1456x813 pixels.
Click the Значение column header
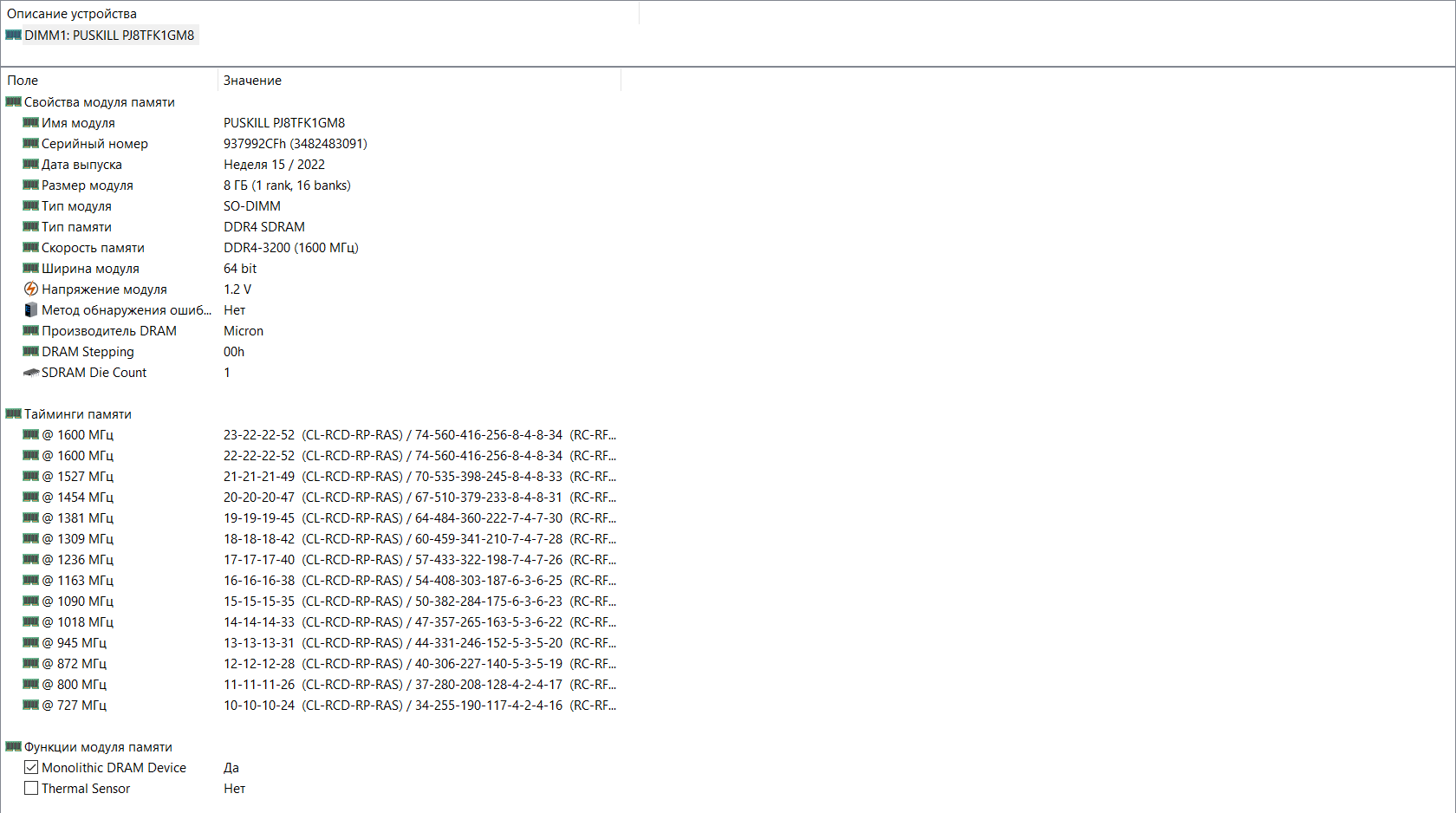[419, 80]
